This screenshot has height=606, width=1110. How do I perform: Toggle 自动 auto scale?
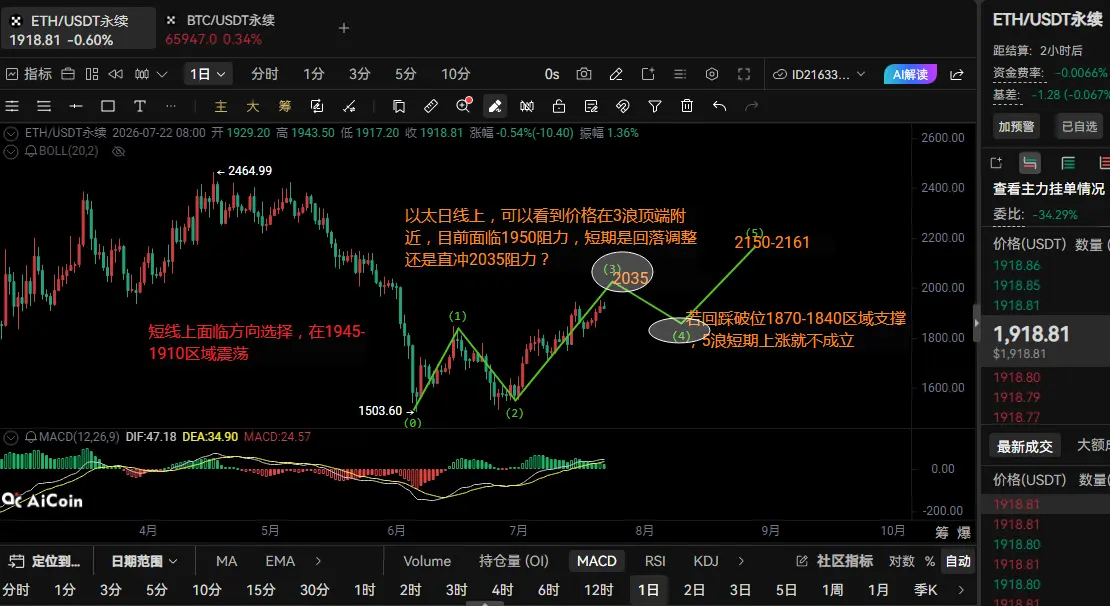tap(959, 561)
